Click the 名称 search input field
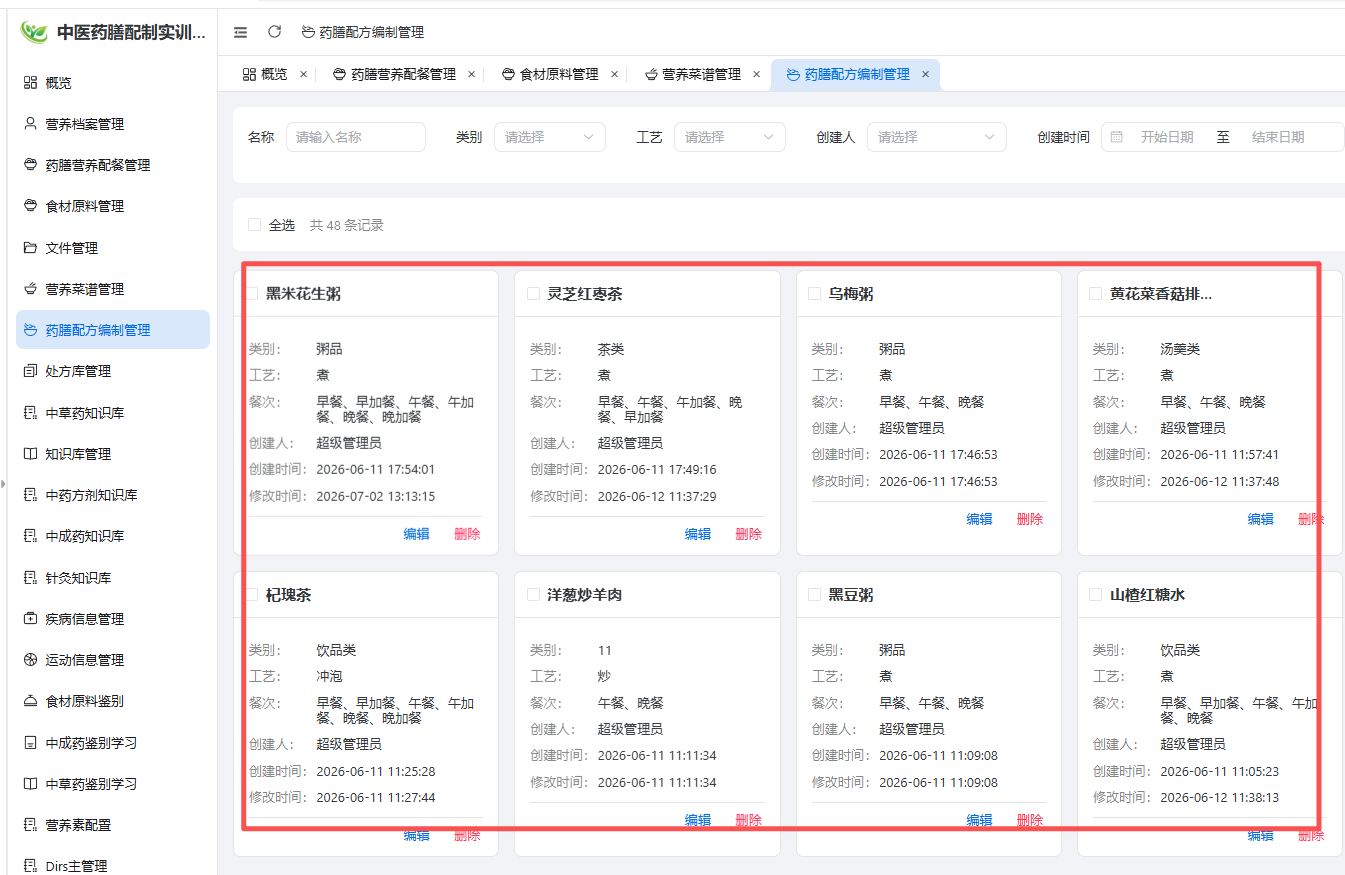The width and height of the screenshot is (1345, 875). click(x=356, y=137)
